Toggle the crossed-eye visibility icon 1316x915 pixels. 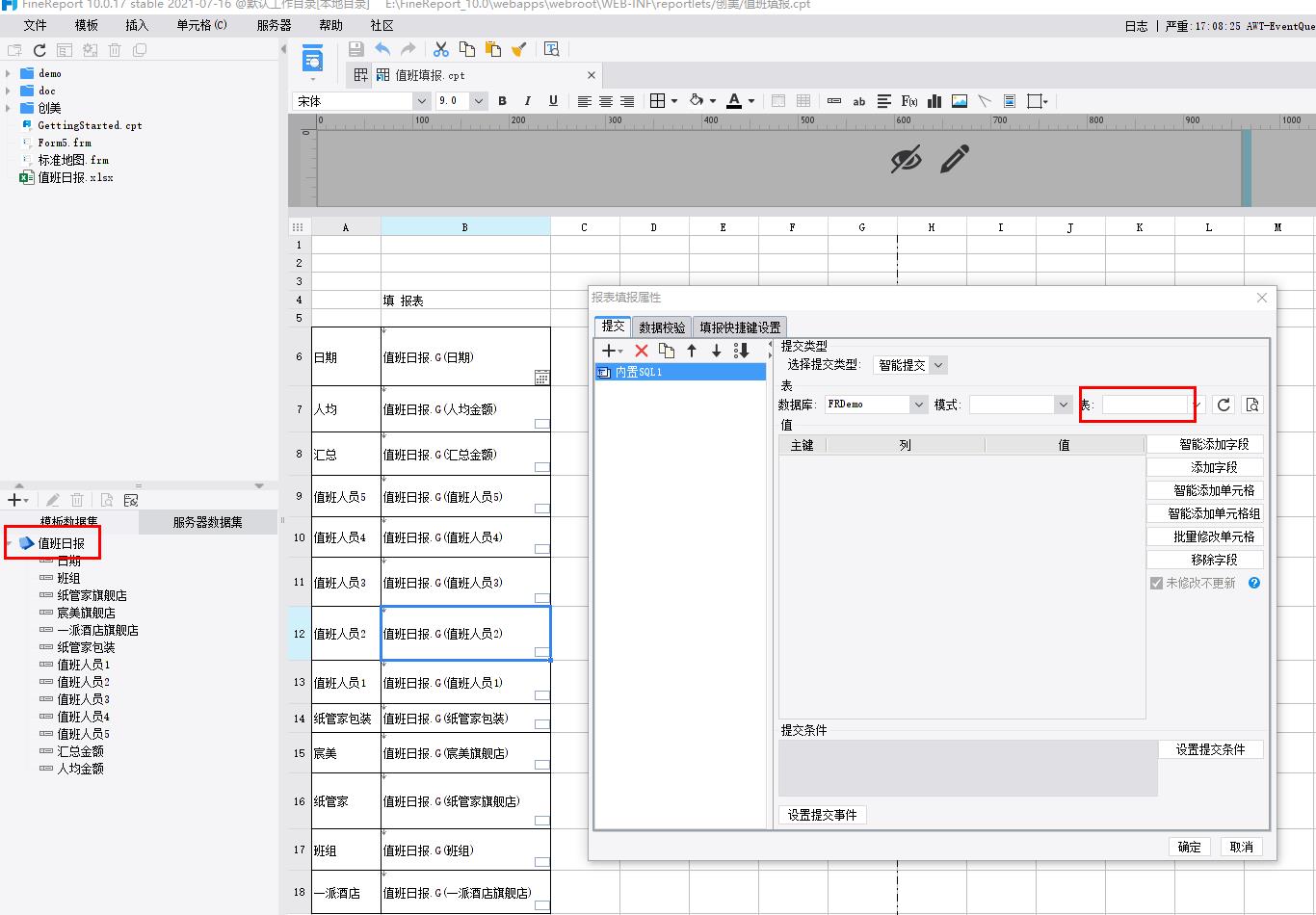click(906, 160)
